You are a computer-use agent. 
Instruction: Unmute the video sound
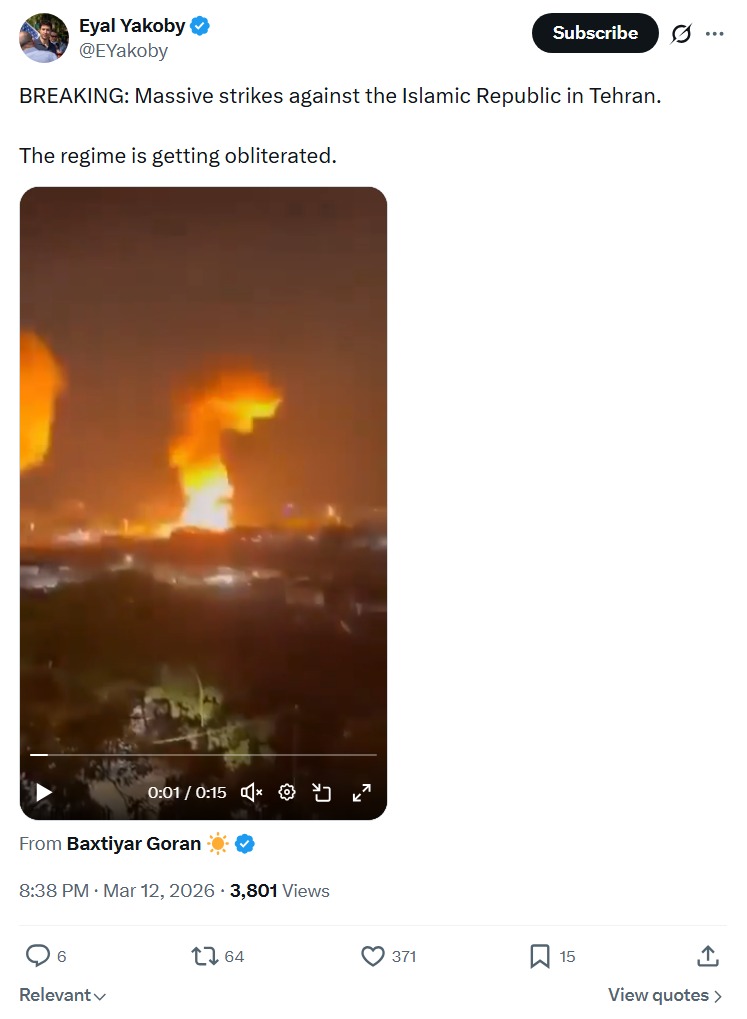[251, 792]
